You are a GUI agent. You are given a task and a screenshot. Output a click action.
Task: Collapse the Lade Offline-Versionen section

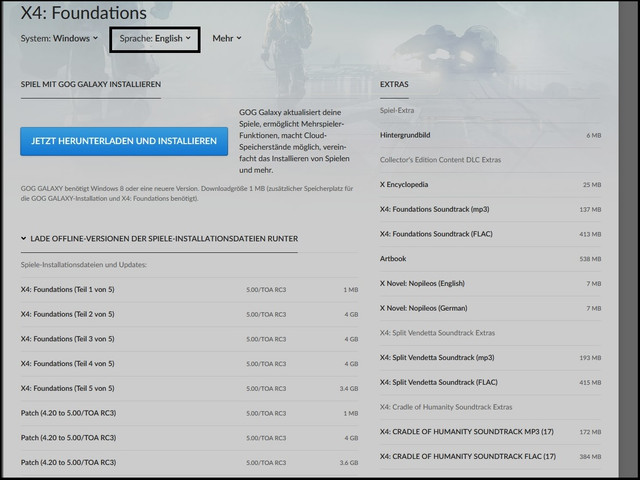[x=159, y=239]
